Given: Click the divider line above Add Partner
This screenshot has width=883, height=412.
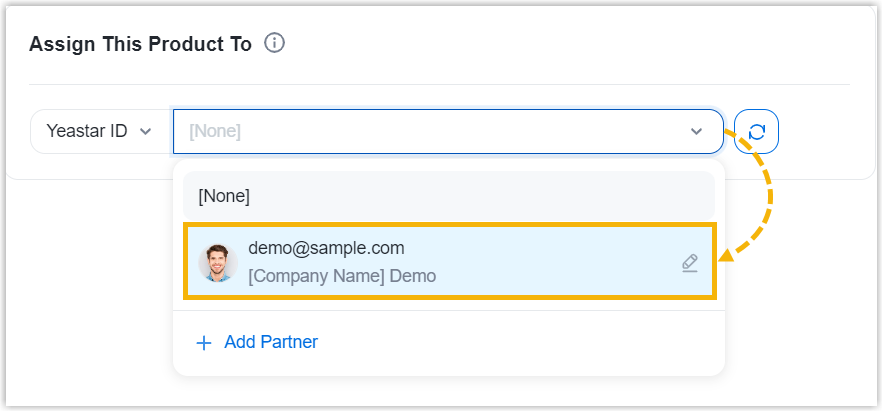Looking at the screenshot, I should [x=448, y=311].
